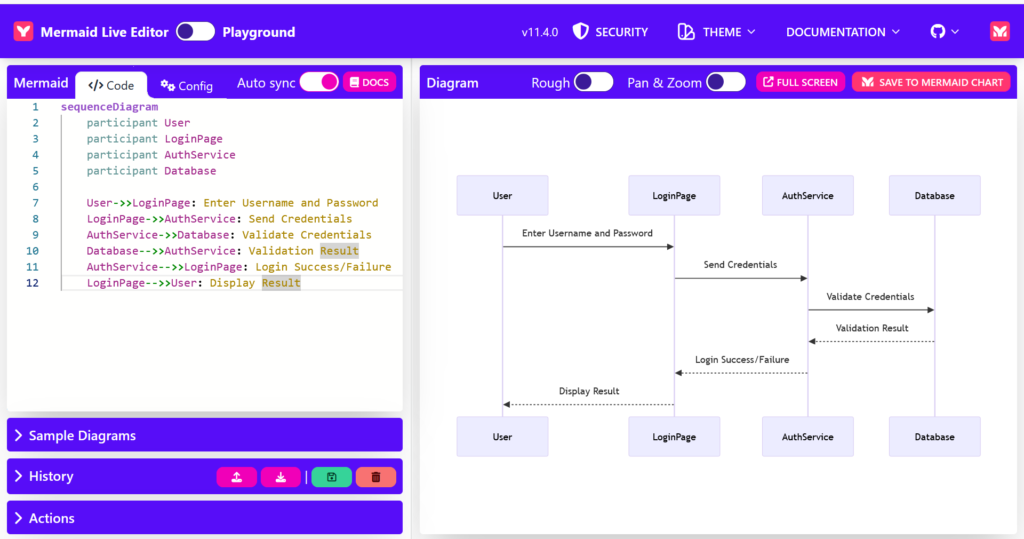This screenshot has width=1024, height=539.
Task: Open the Documentation dropdown menu
Action: click(x=842, y=32)
